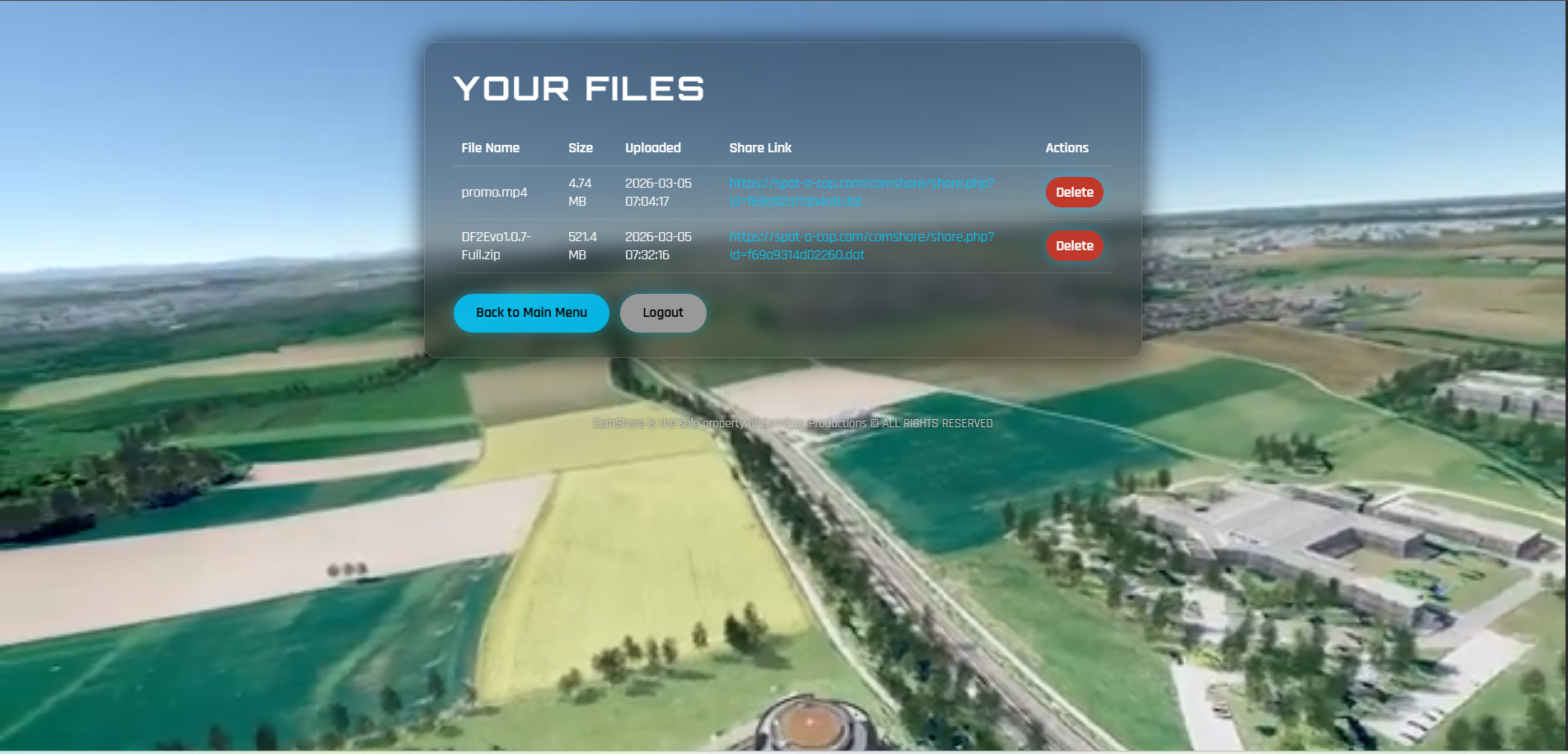This screenshot has height=754, width=1568.
Task: Click the Actions column header
Action: coord(1067,148)
